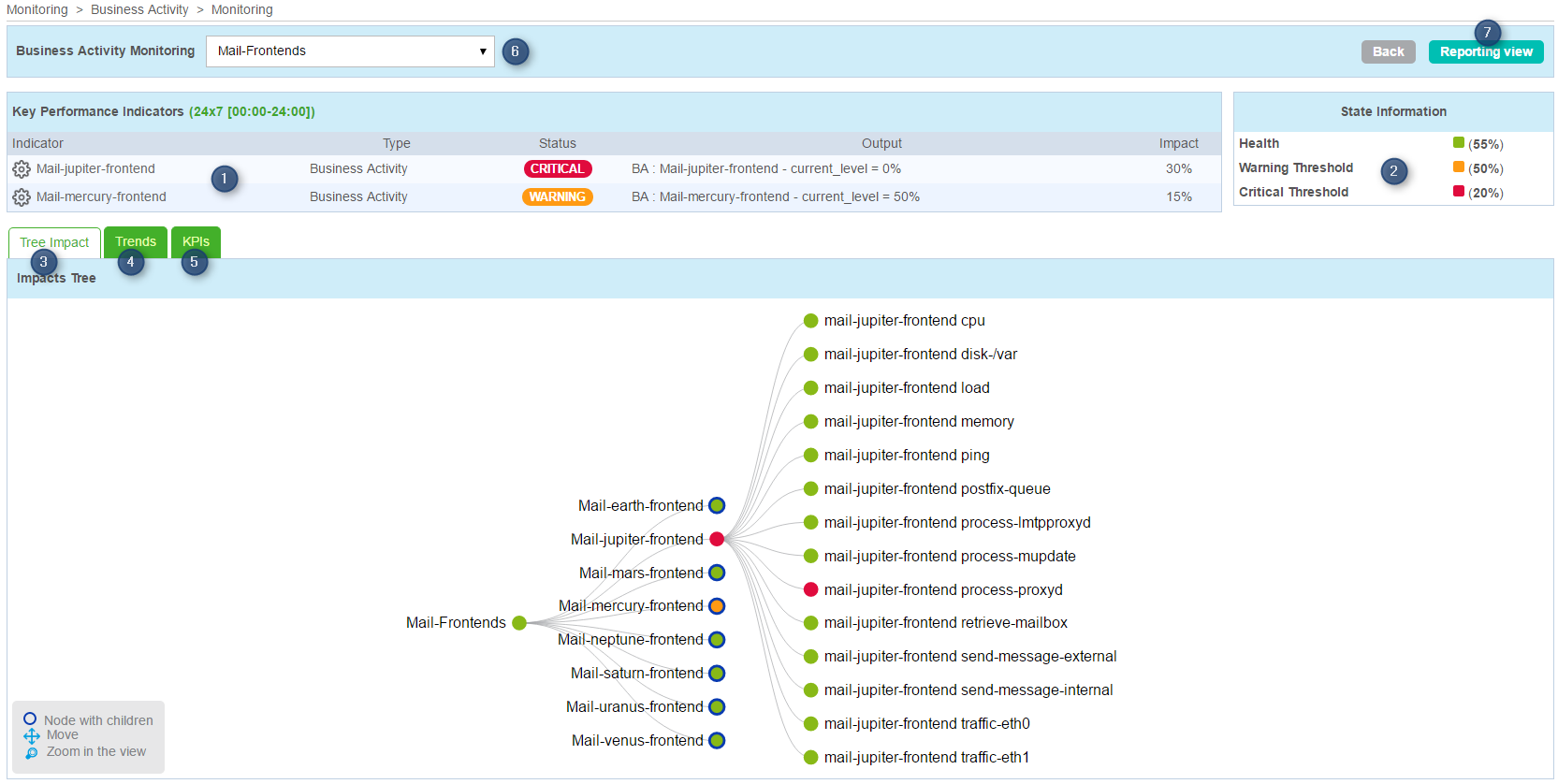Click the Zoom in the view icon
Image resolution: width=1558 pixels, height=784 pixels.
point(32,752)
